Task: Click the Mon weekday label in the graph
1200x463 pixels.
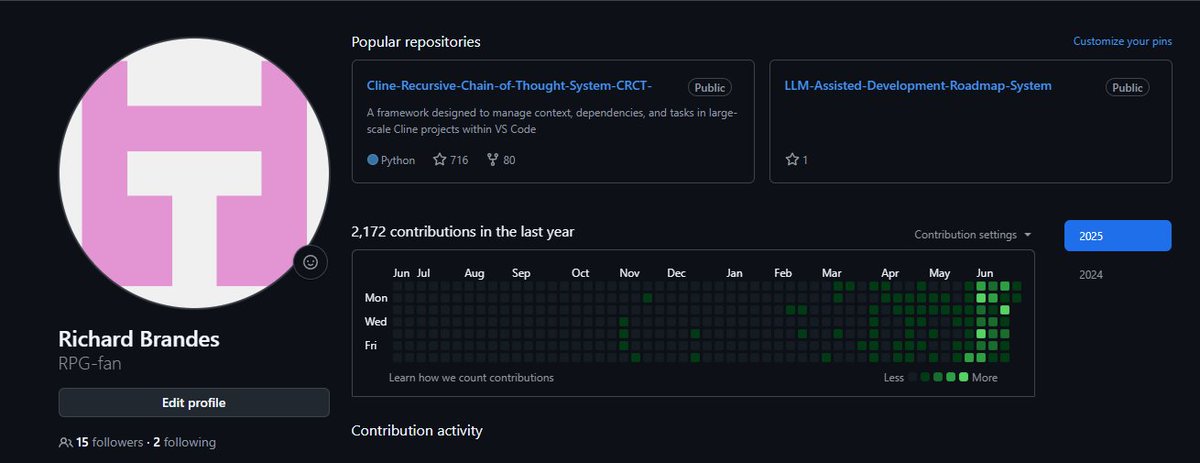Action: point(376,297)
